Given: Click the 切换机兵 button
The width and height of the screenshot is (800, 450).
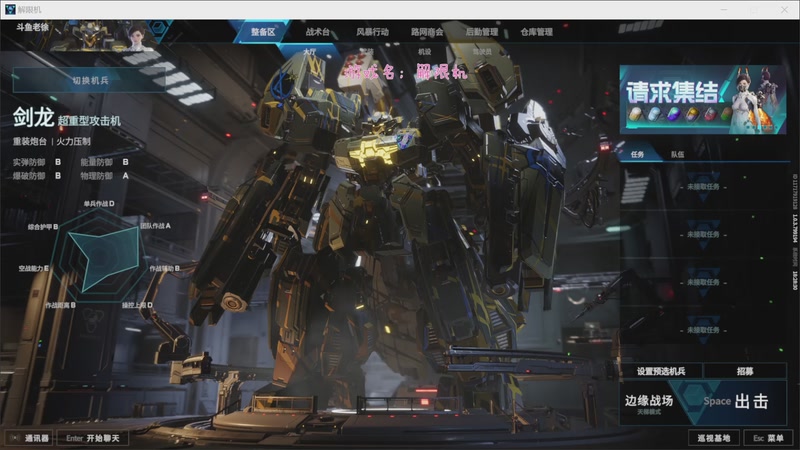Looking at the screenshot, I should pyautogui.click(x=90, y=80).
